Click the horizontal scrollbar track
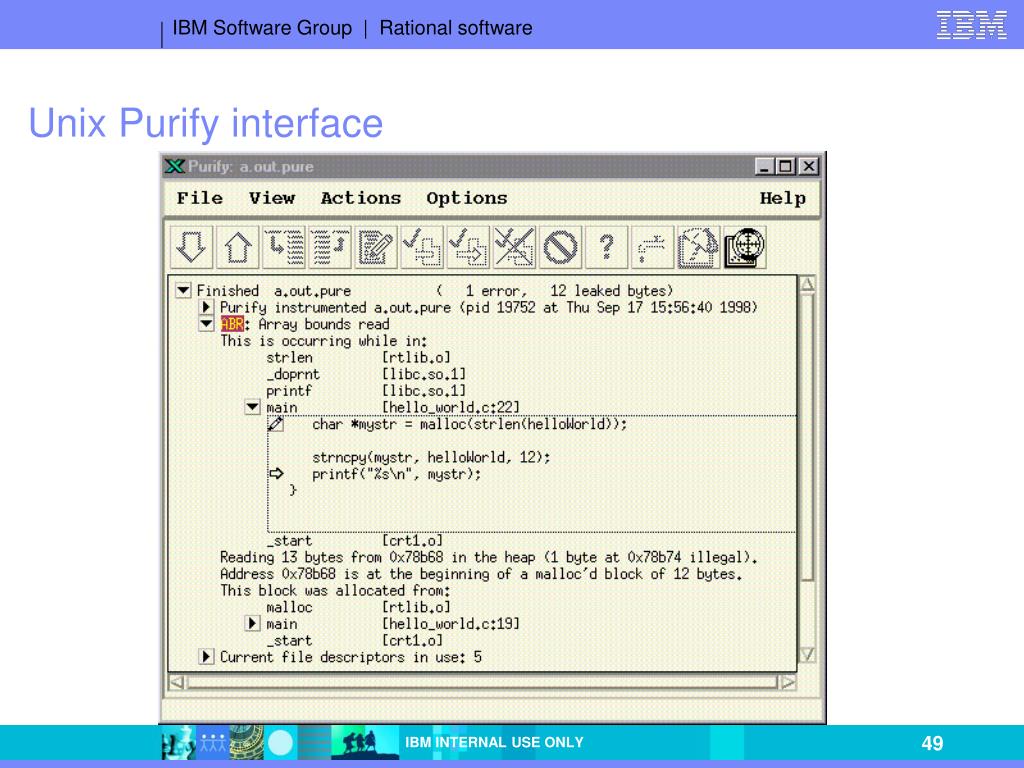The image size is (1024, 768). pos(483,682)
